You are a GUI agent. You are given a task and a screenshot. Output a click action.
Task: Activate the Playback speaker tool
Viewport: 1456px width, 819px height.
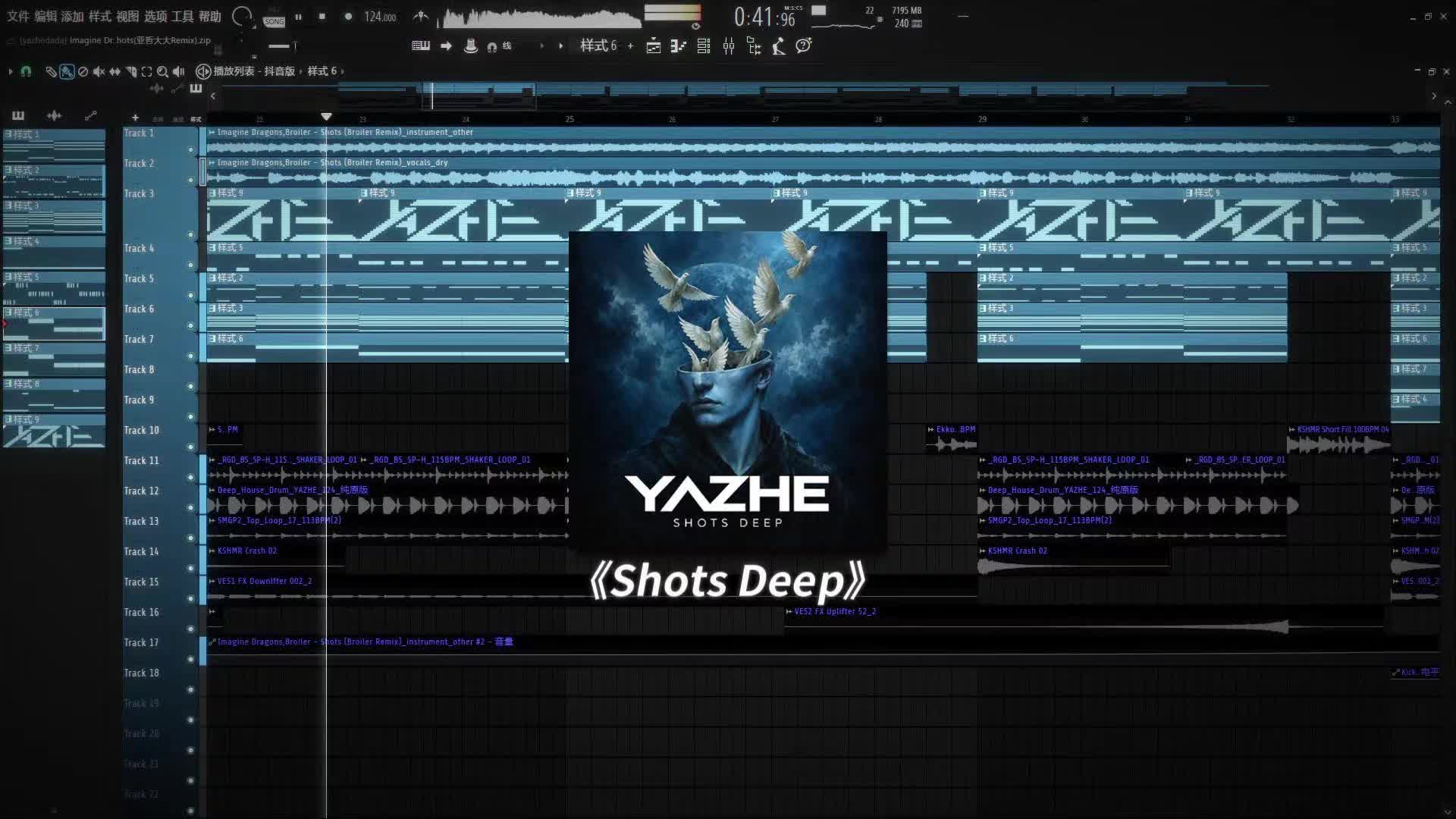pyautogui.click(x=178, y=72)
